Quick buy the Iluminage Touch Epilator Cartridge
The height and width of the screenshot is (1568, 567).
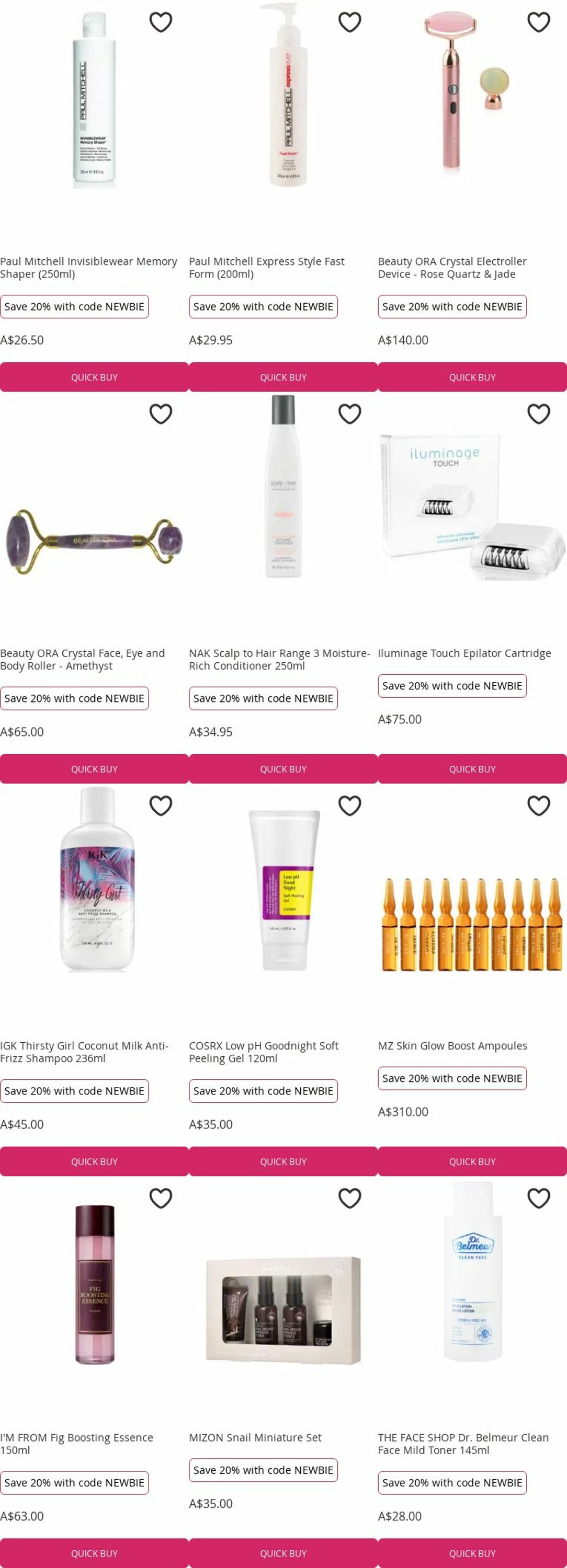pos(472,769)
